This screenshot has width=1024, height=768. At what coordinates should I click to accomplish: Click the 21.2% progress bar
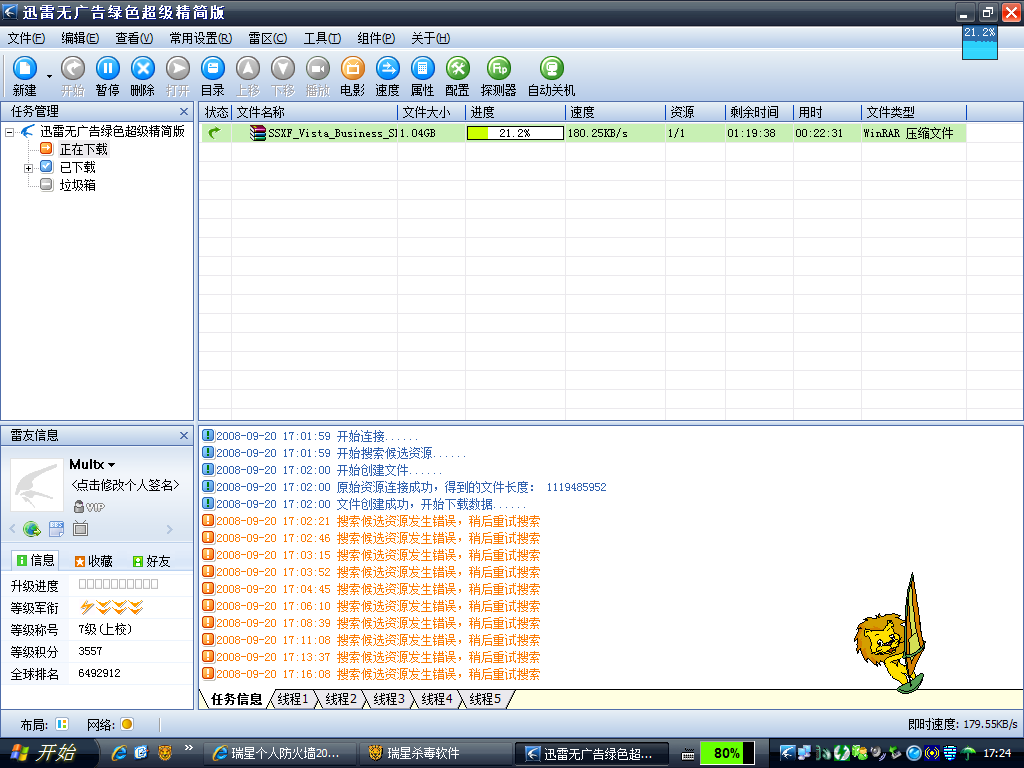point(515,133)
